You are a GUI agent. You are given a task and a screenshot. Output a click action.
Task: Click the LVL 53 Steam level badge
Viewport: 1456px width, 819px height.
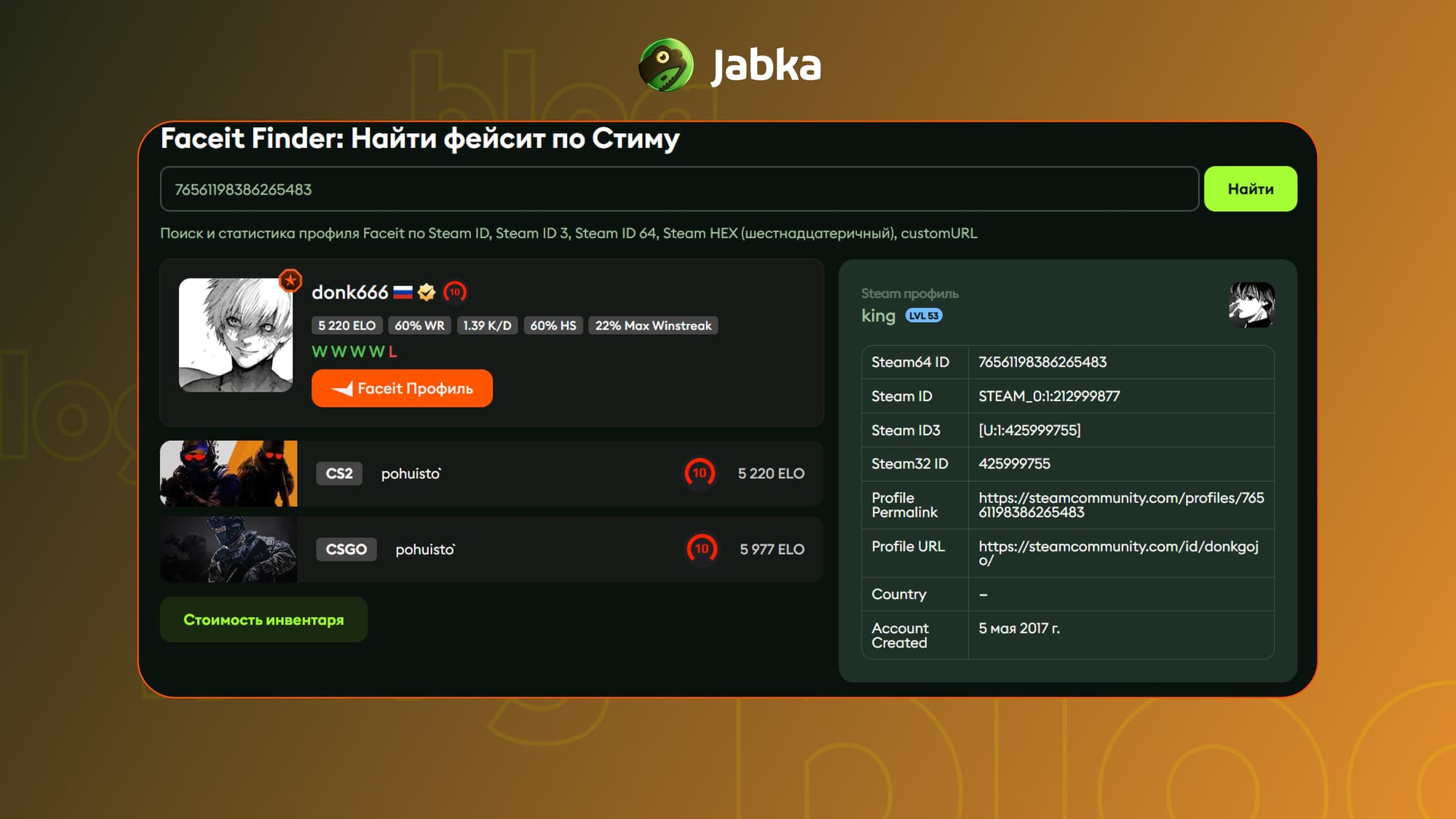pyautogui.click(x=923, y=316)
